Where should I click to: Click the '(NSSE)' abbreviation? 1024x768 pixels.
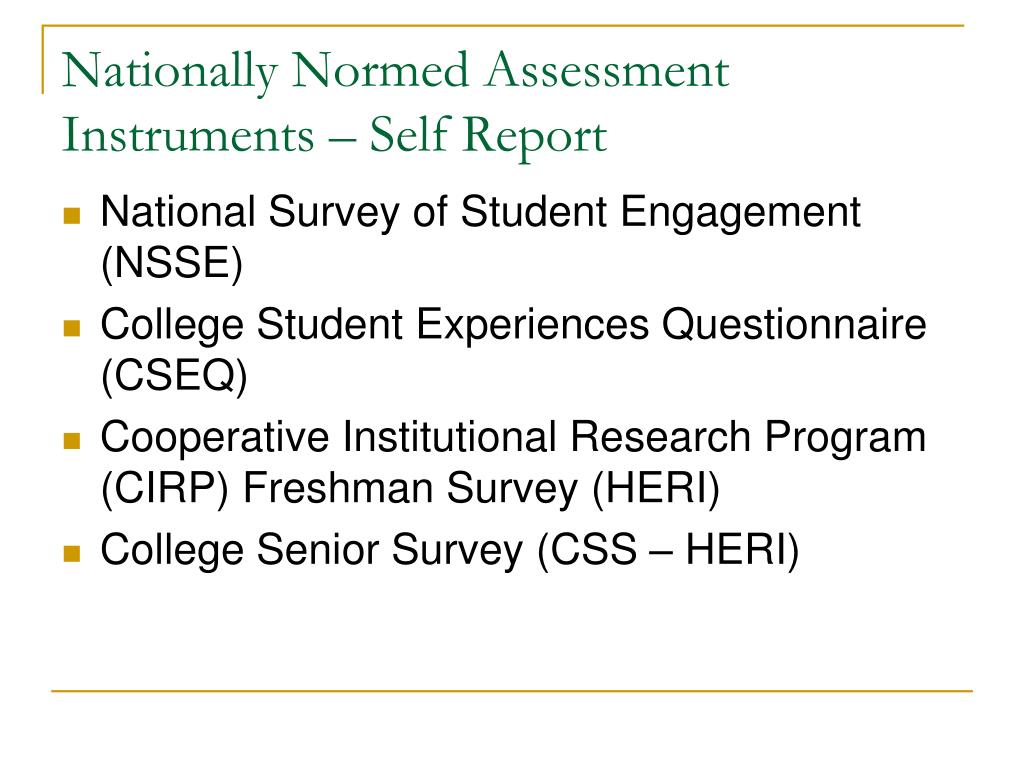point(172,264)
